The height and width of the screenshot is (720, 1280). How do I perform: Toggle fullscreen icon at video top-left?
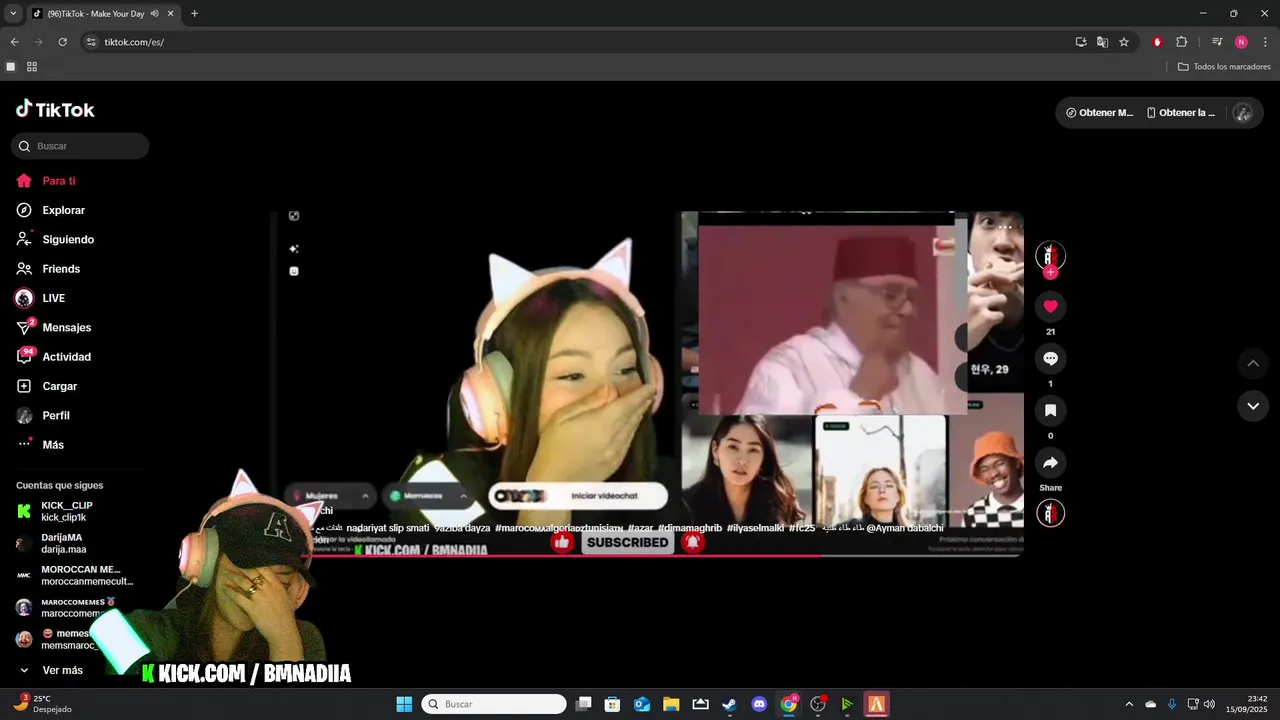coord(294,216)
